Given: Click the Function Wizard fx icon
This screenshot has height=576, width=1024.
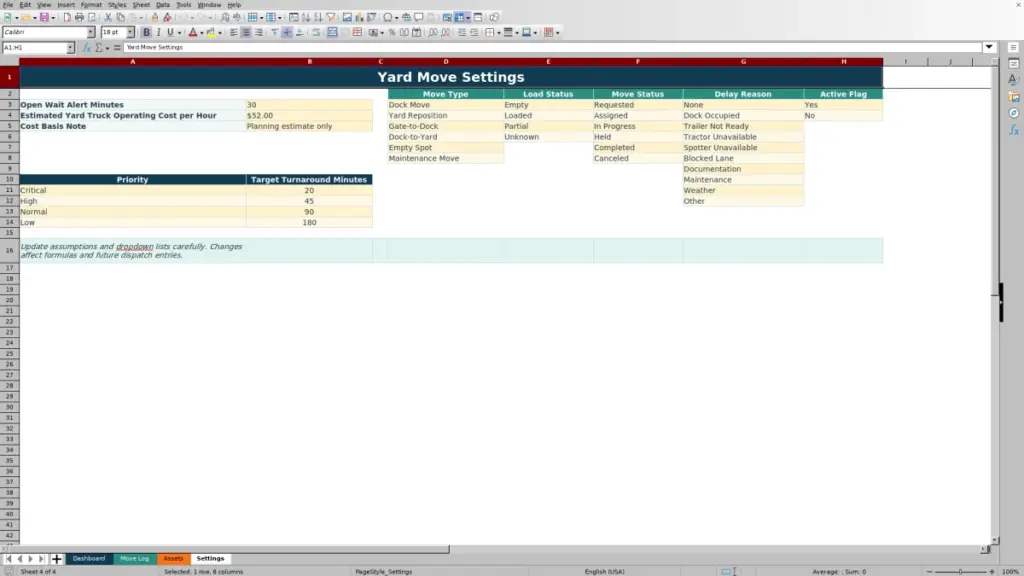Looking at the screenshot, I should pyautogui.click(x=87, y=47).
